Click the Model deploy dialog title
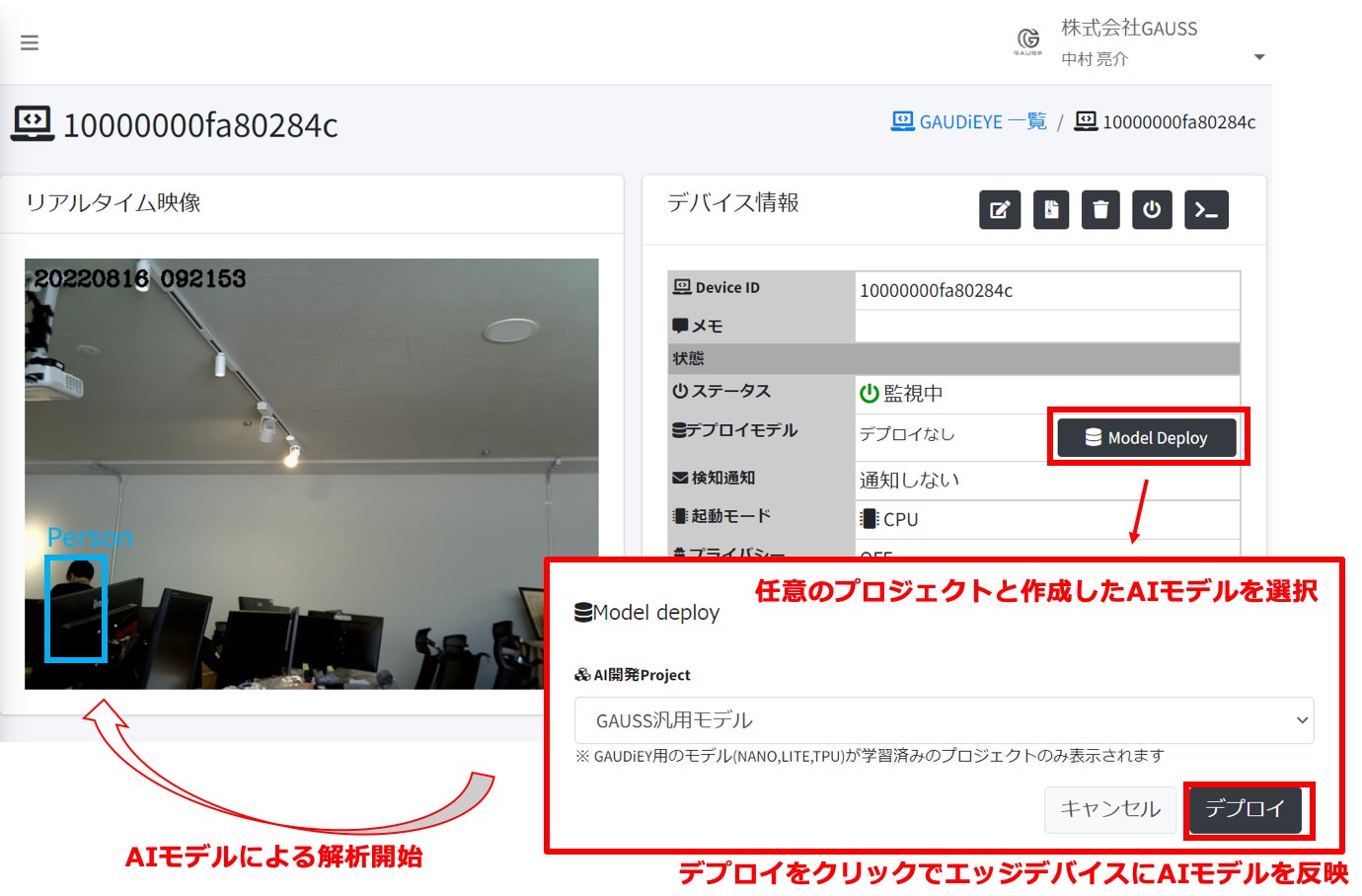The image size is (1362, 896). click(647, 613)
